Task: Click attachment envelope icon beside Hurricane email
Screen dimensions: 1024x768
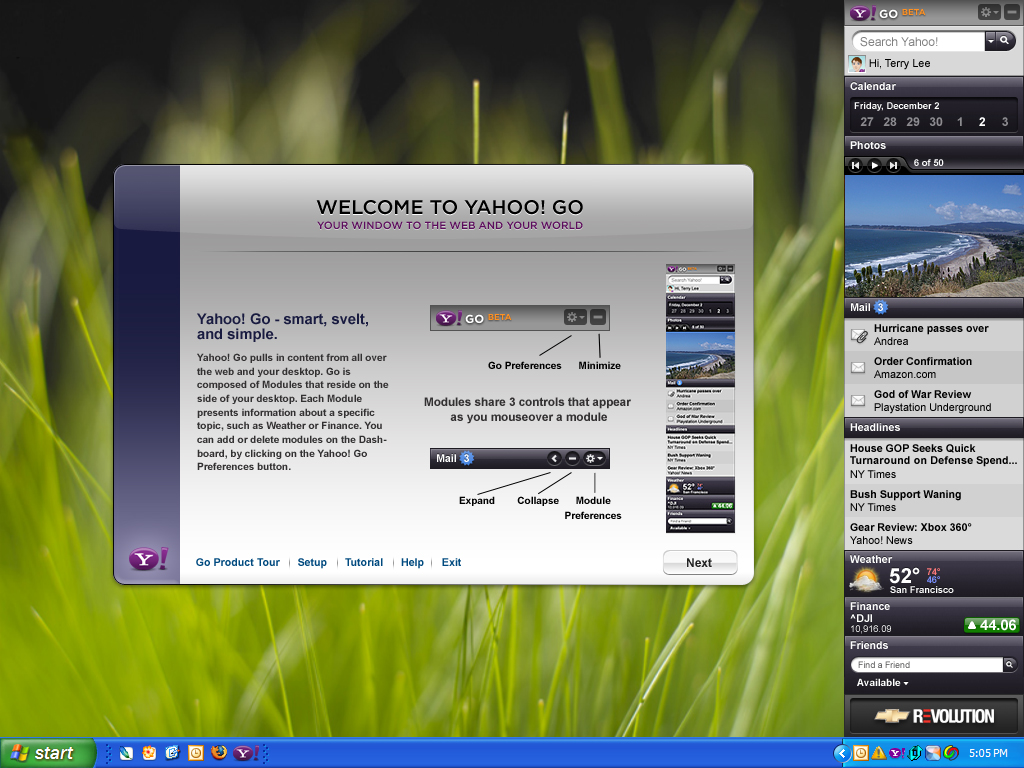Action: [859, 336]
